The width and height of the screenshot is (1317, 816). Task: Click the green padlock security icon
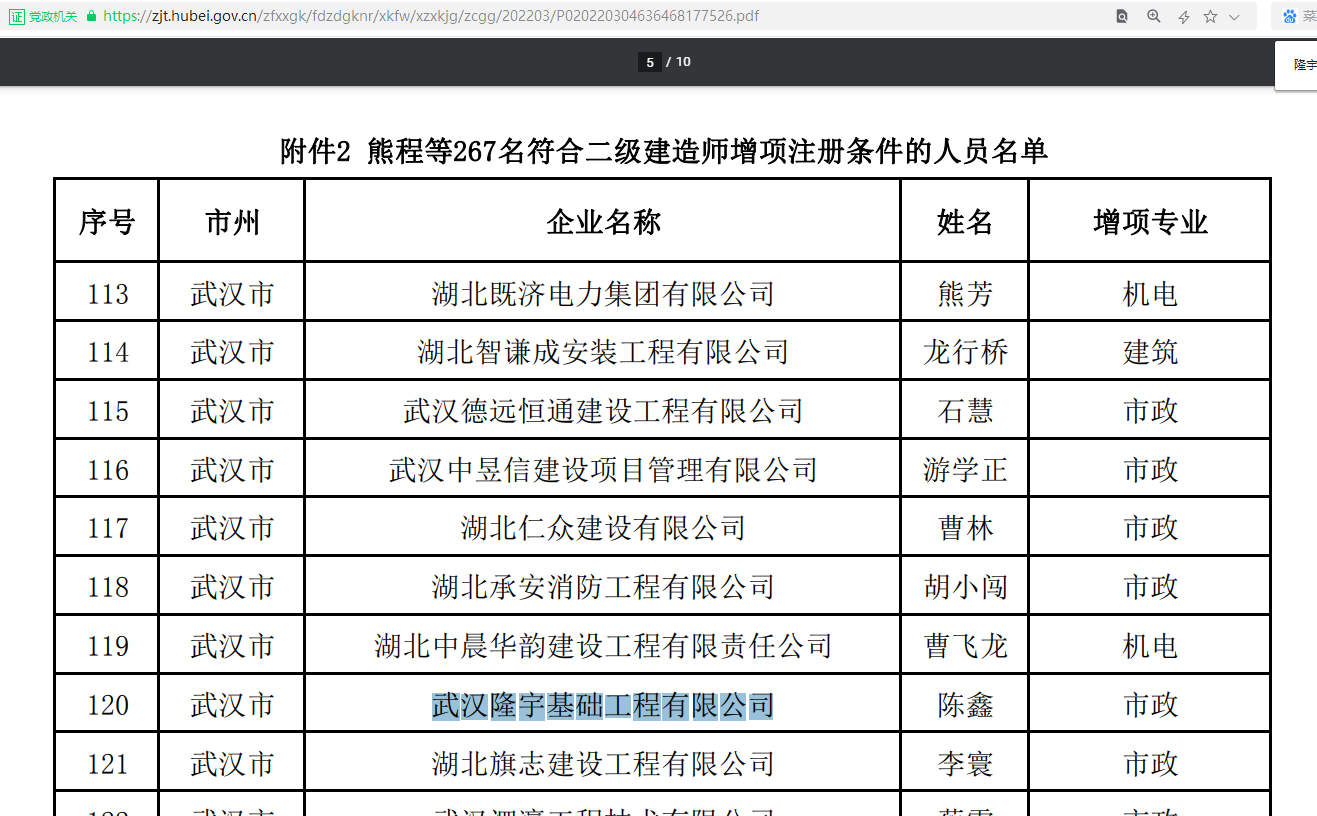click(x=92, y=16)
